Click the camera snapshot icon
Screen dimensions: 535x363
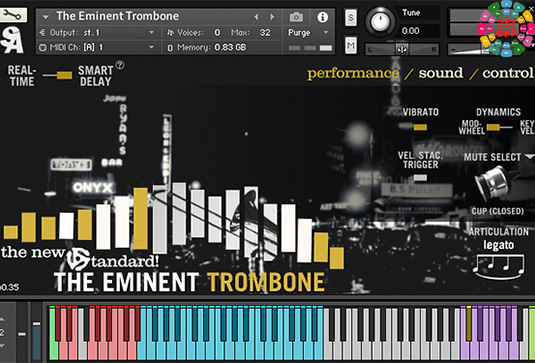296,17
